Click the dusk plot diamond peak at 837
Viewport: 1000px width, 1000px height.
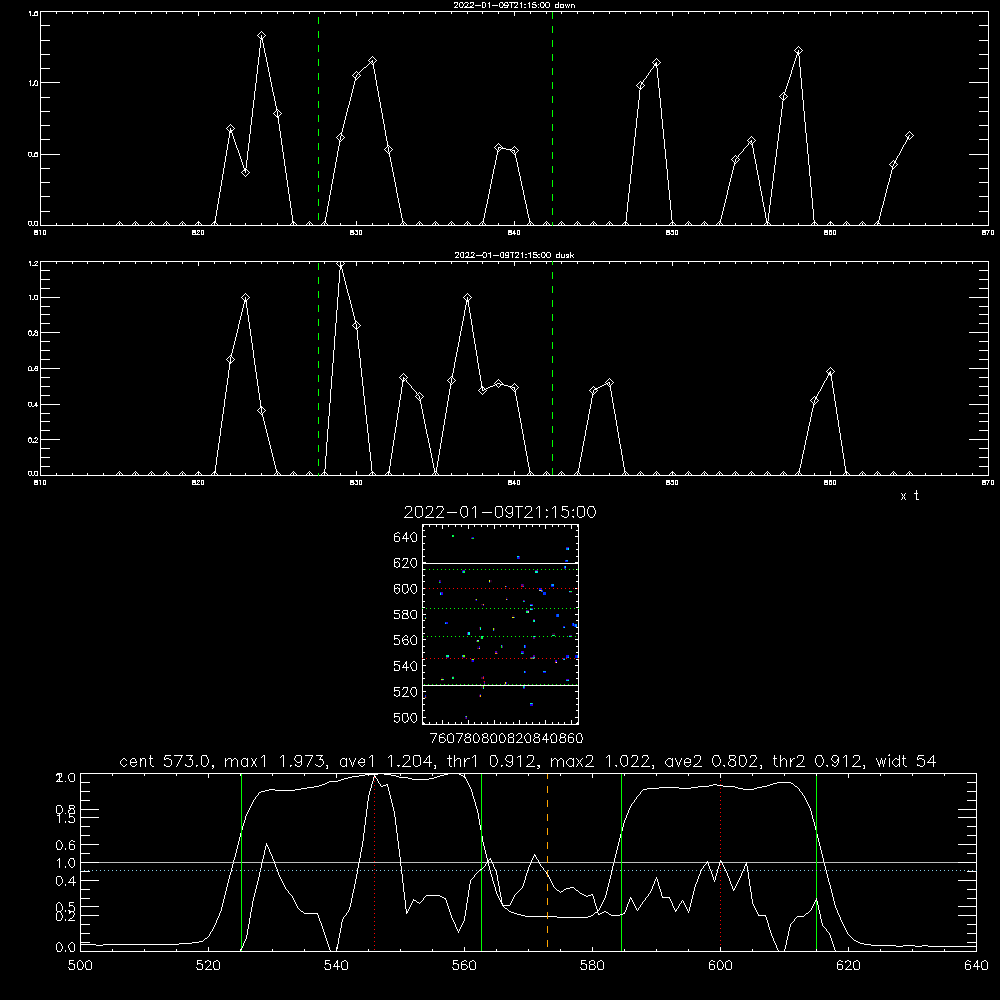pyautogui.click(x=467, y=298)
